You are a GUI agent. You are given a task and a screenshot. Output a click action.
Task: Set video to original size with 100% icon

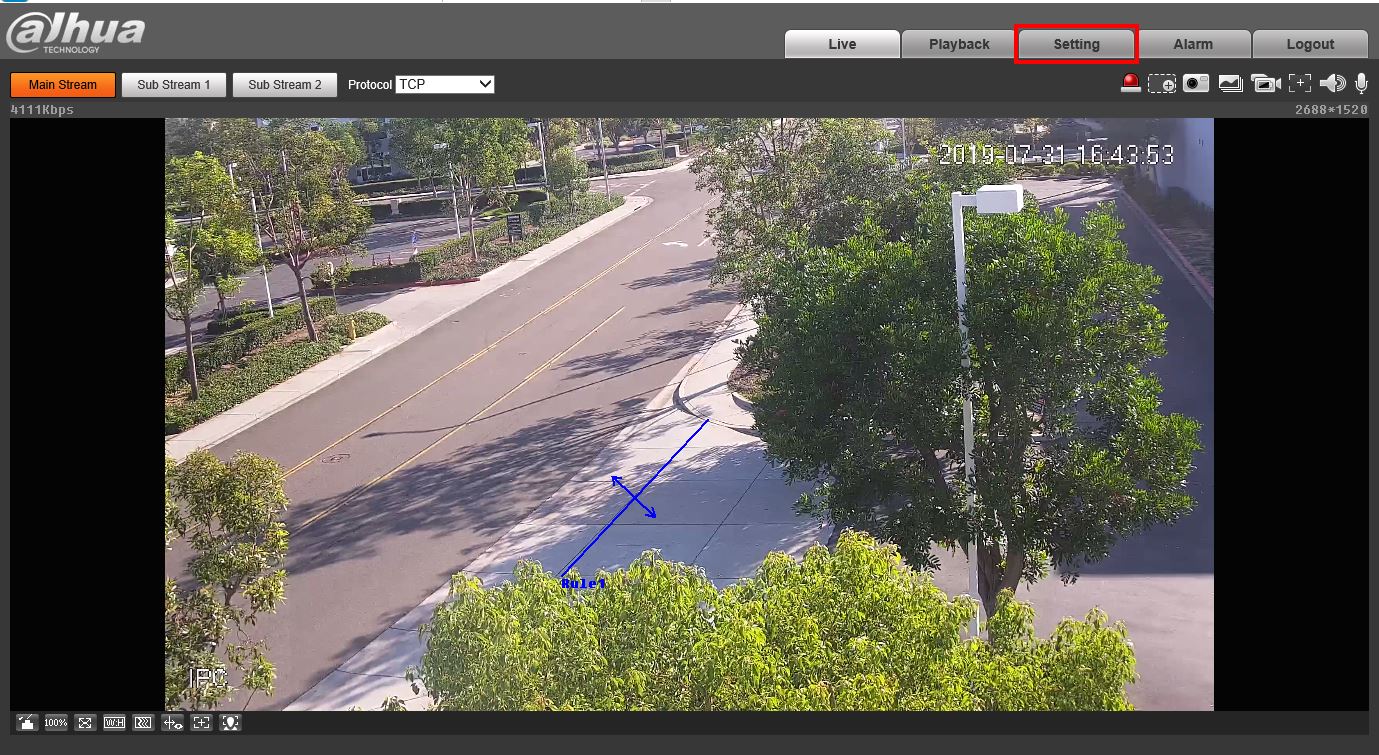pyautogui.click(x=56, y=723)
